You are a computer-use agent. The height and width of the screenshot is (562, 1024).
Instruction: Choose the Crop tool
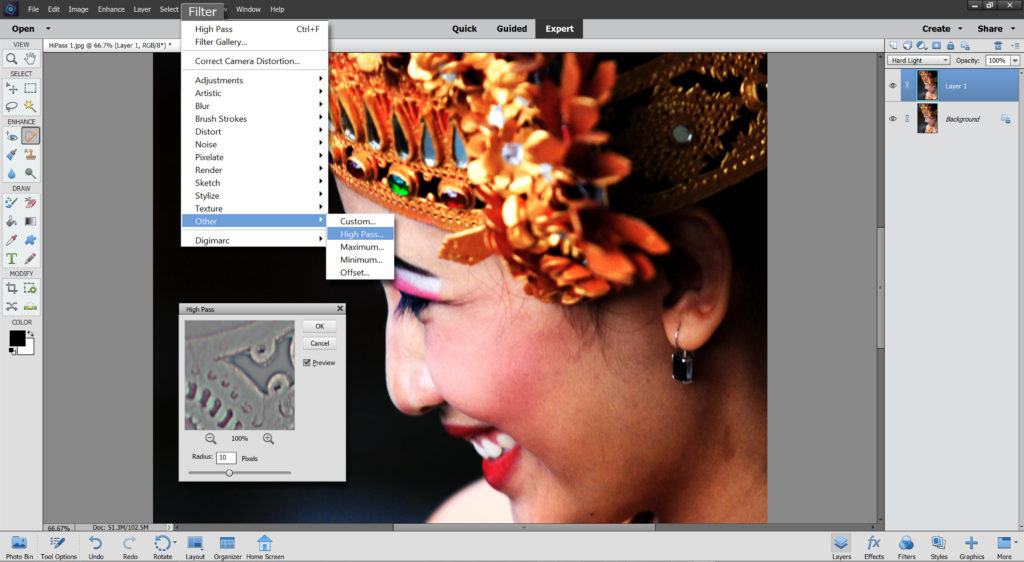point(12,288)
